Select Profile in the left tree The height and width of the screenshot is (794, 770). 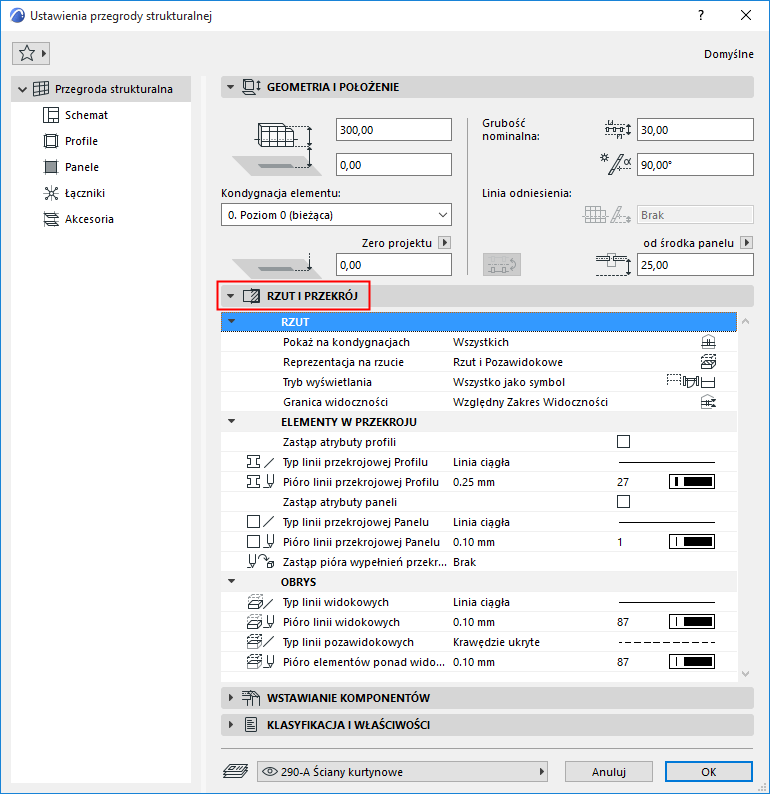tap(81, 141)
